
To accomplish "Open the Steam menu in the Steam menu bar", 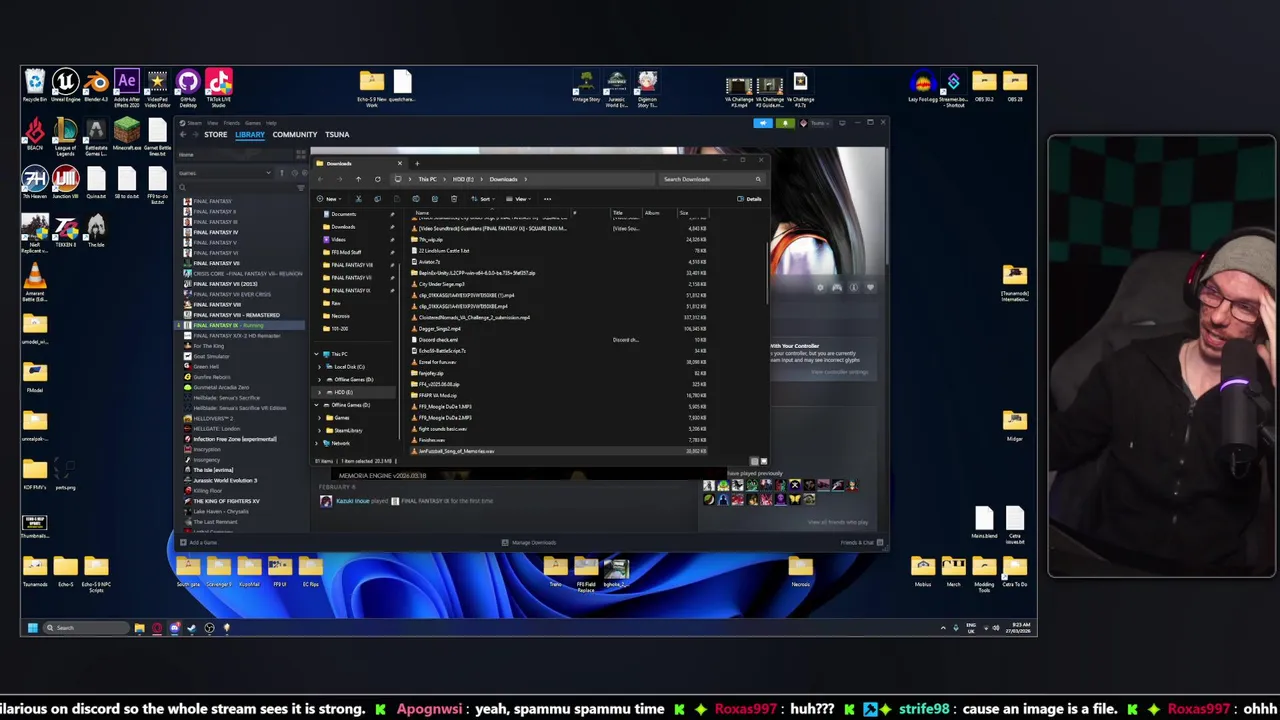I will click(195, 123).
